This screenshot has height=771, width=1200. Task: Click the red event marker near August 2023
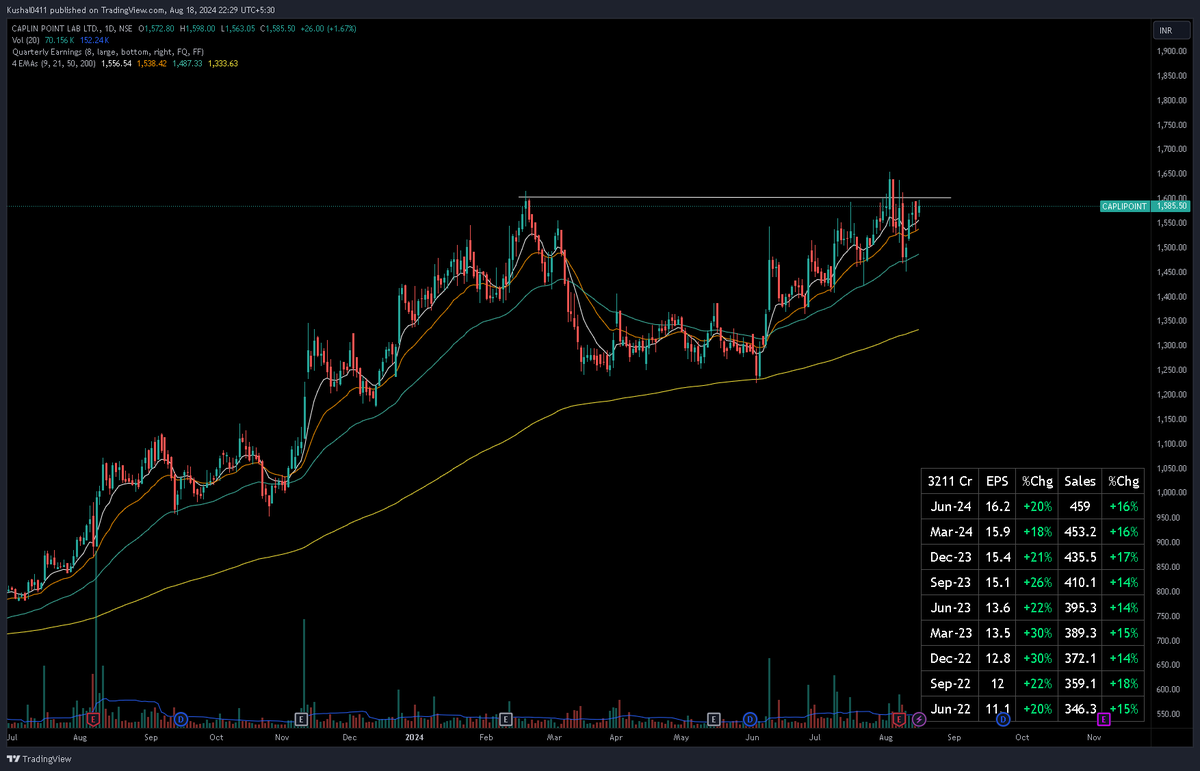tap(92, 719)
